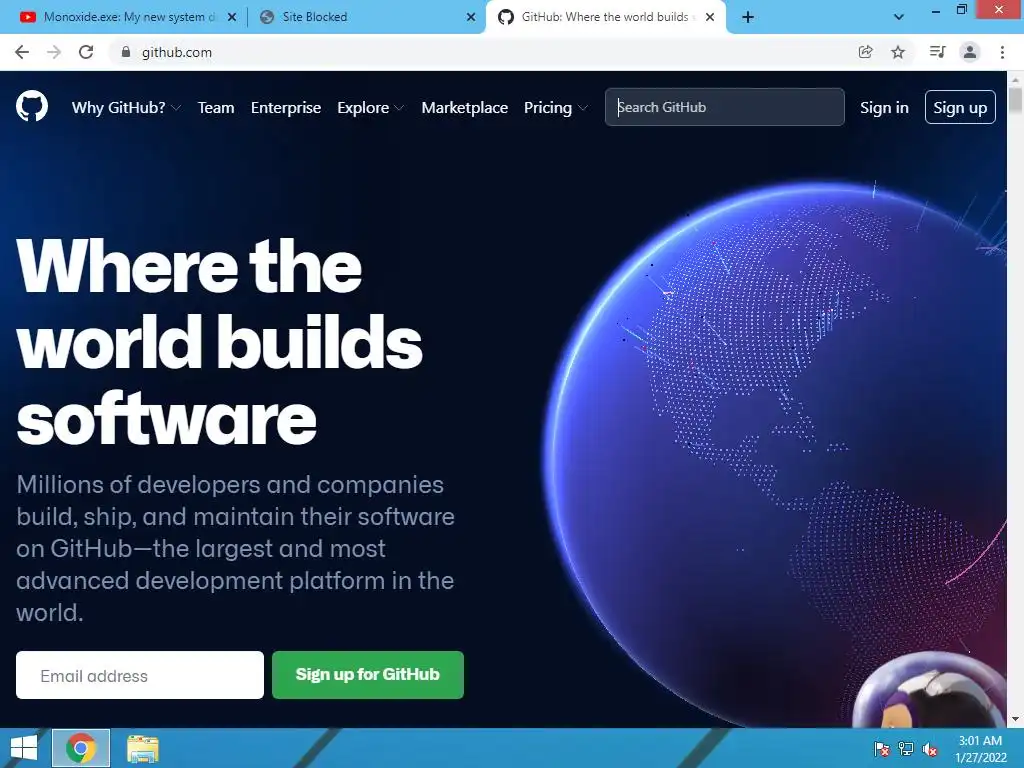Select the GitHub: Where the world builds tab
Viewport: 1024px width, 768px height.
604,17
